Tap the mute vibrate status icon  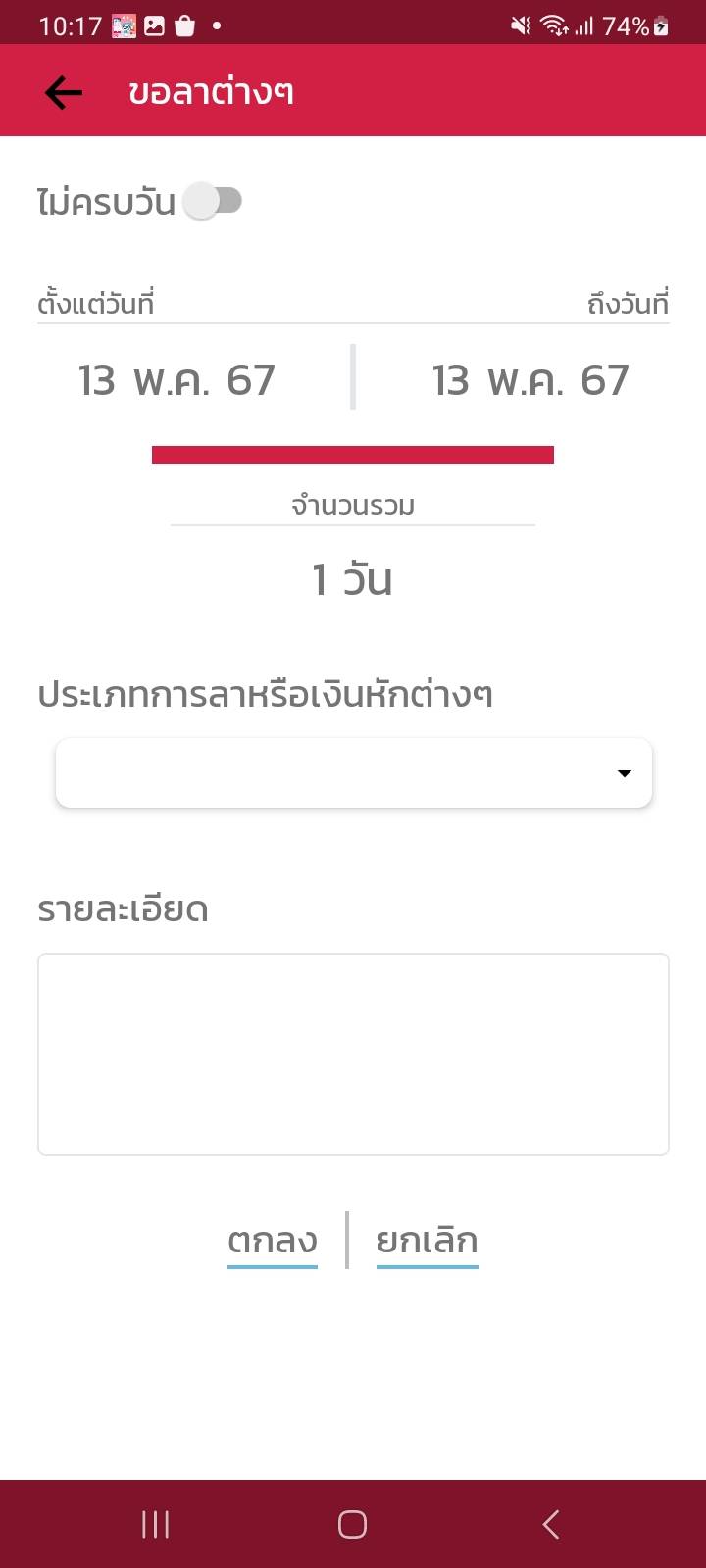pyautogui.click(x=521, y=26)
